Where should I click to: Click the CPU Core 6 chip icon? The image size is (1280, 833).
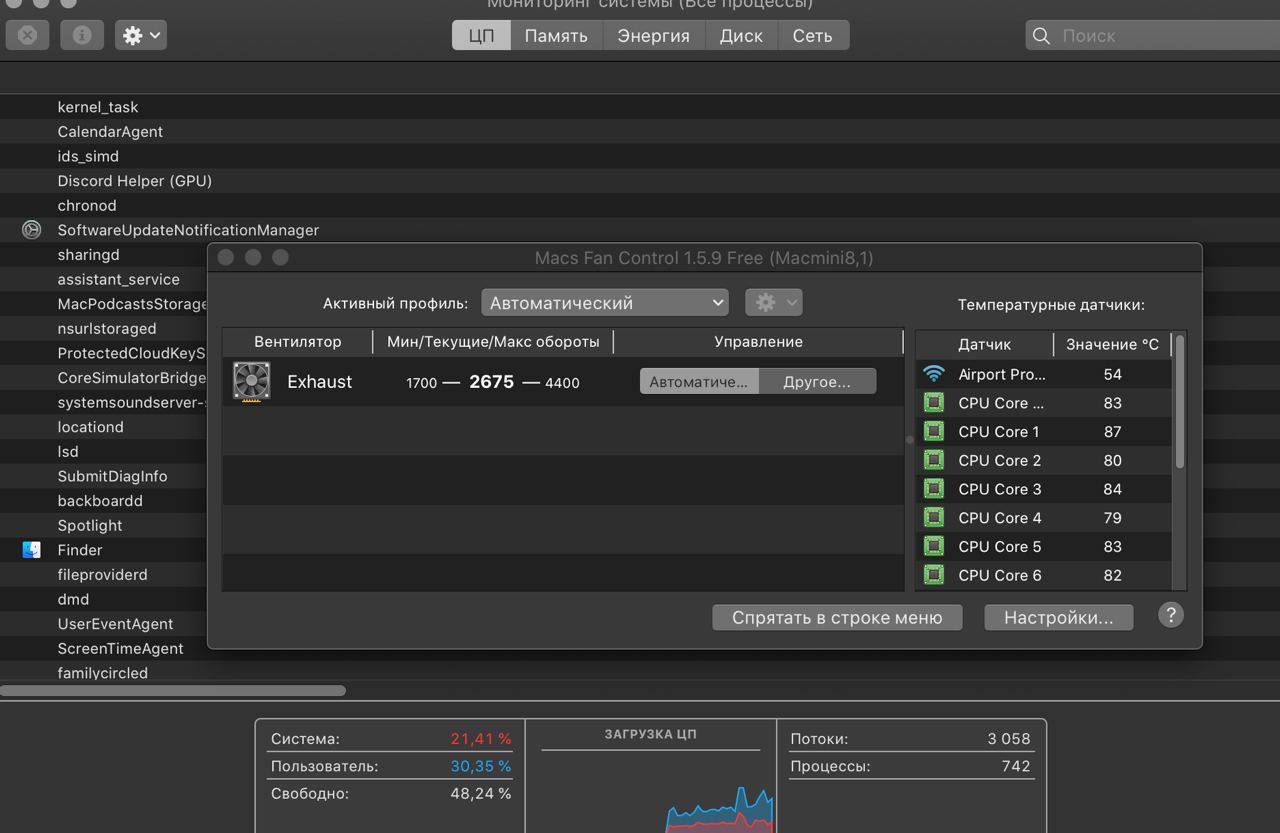pyautogui.click(x=934, y=575)
